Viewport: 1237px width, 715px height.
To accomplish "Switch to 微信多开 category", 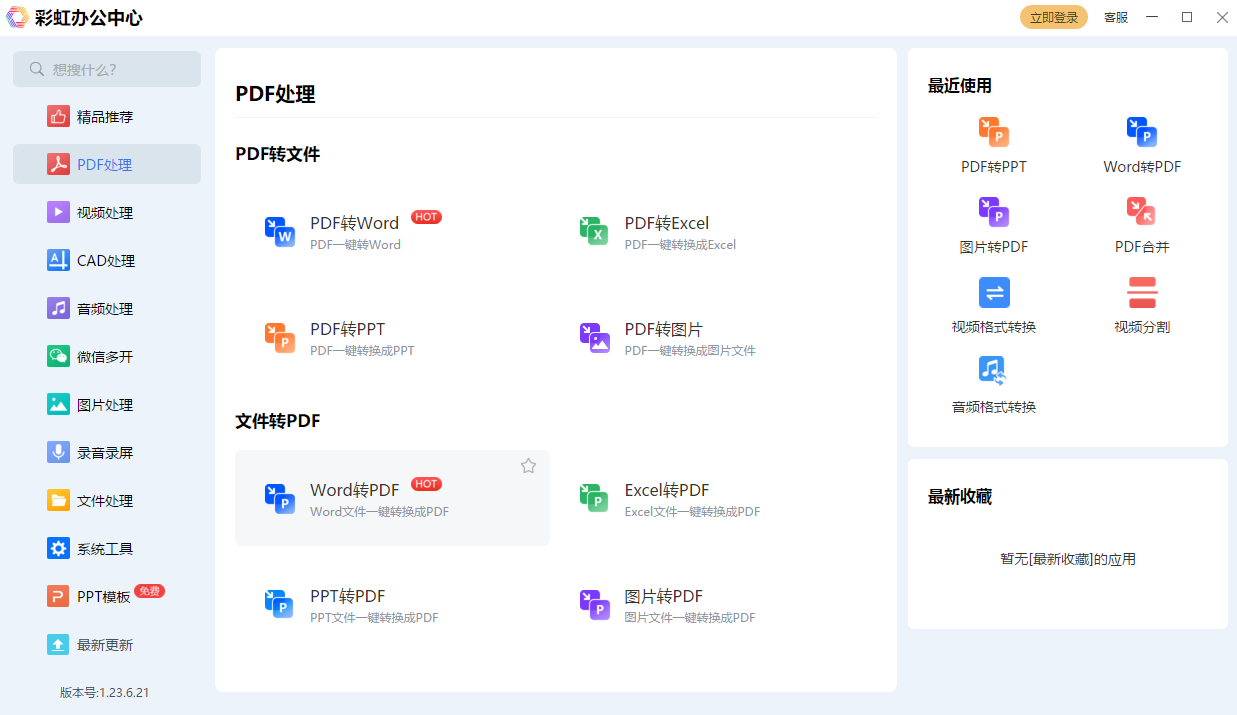I will [107, 356].
